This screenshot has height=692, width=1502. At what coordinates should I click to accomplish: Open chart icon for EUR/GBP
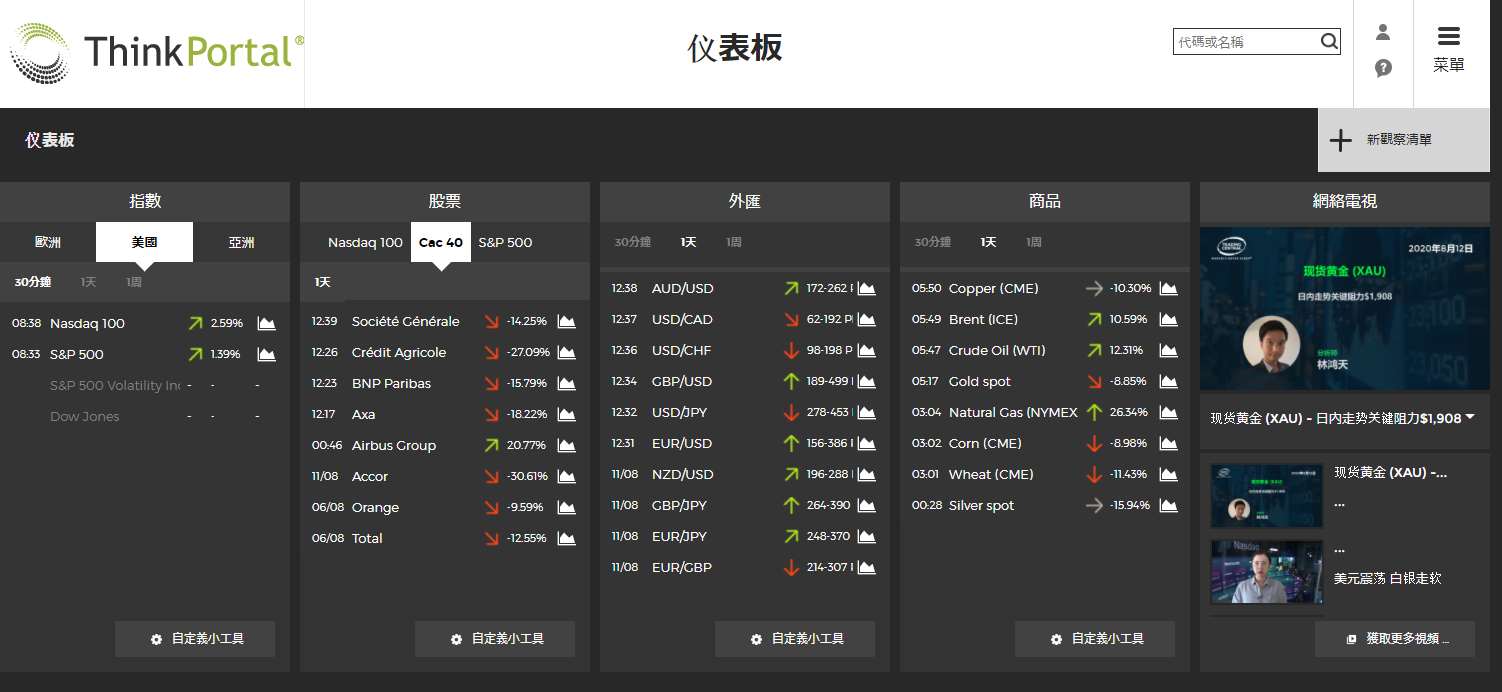click(x=866, y=567)
